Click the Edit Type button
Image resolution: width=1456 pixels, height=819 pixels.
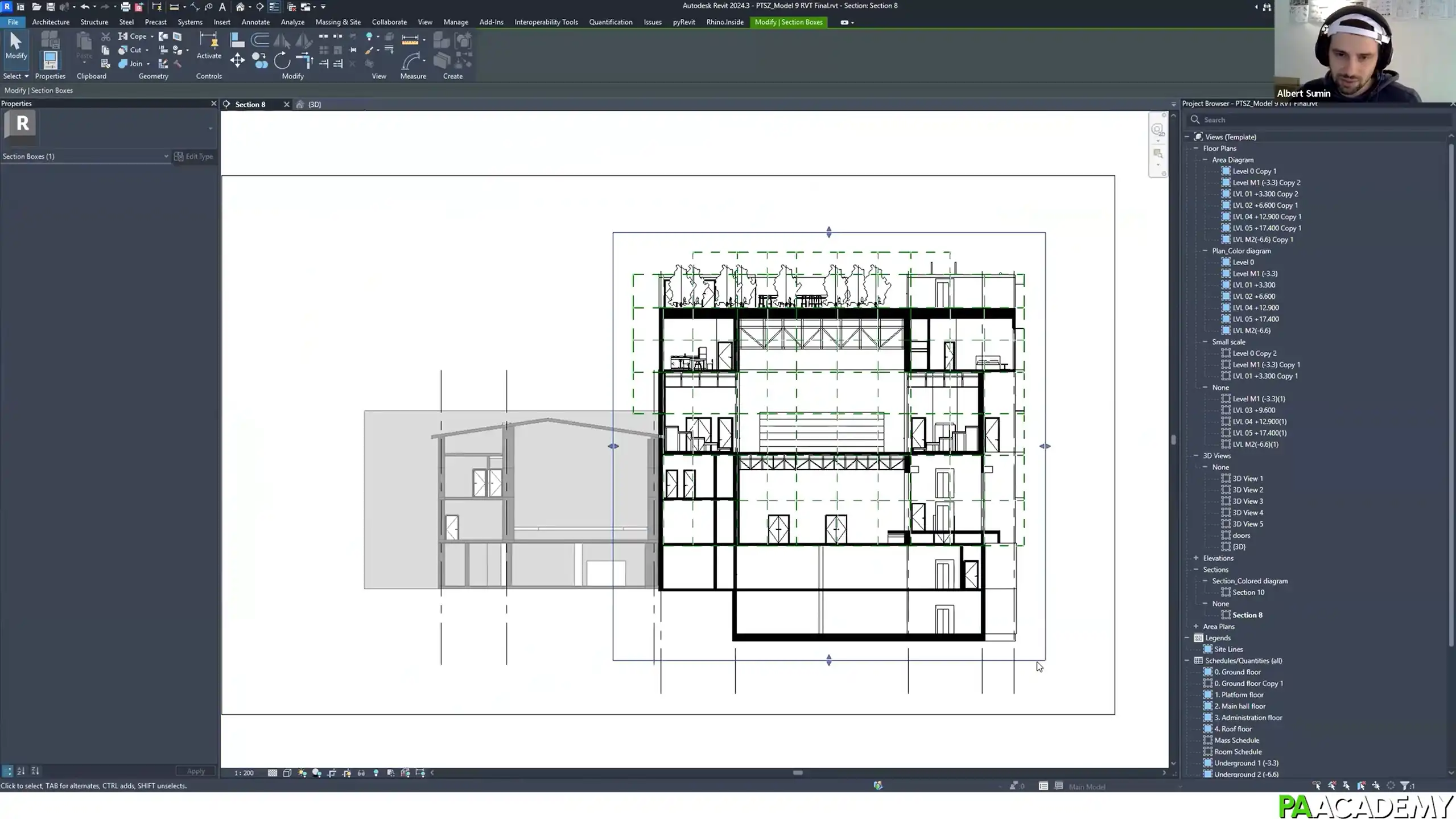pos(194,156)
